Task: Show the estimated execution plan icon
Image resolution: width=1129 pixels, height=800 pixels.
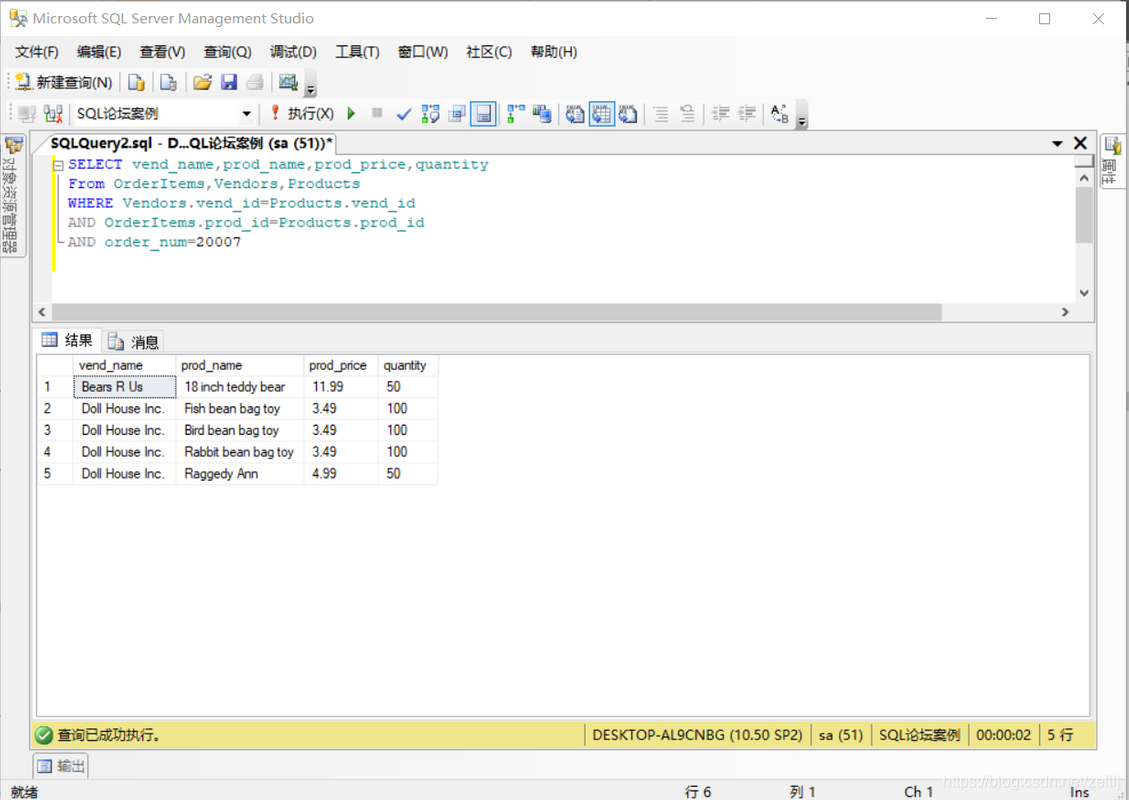Action: (431, 114)
